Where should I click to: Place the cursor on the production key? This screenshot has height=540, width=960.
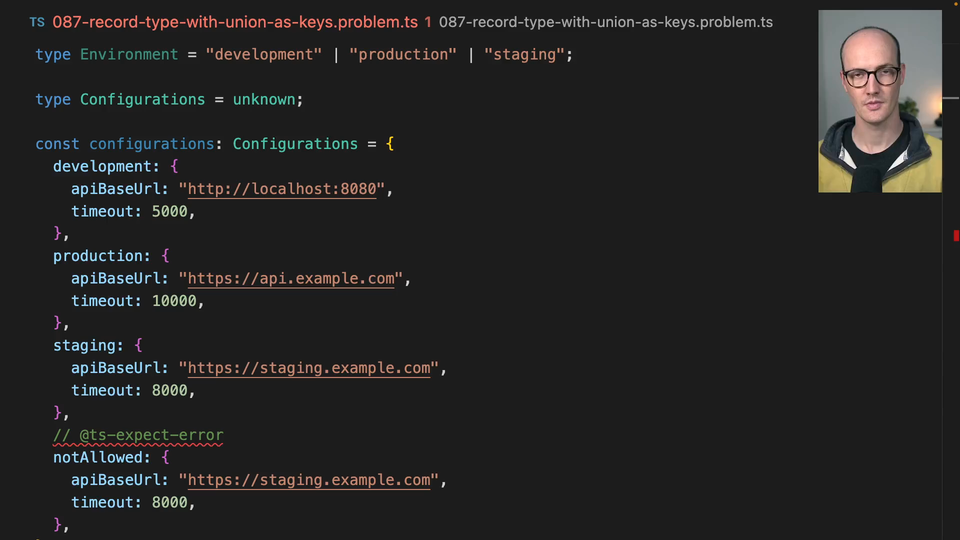pyautogui.click(x=97, y=256)
